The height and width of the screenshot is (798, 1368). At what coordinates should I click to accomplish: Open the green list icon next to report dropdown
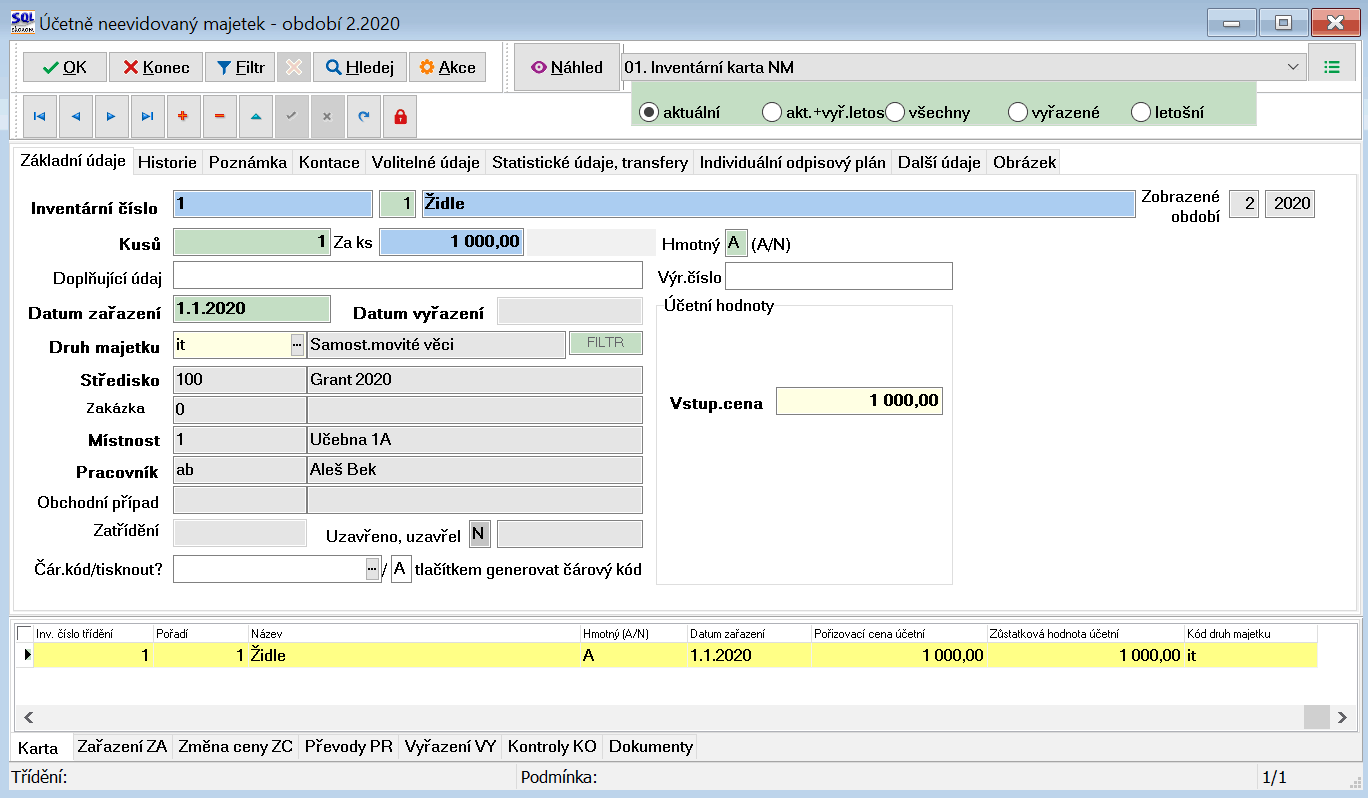(1331, 67)
